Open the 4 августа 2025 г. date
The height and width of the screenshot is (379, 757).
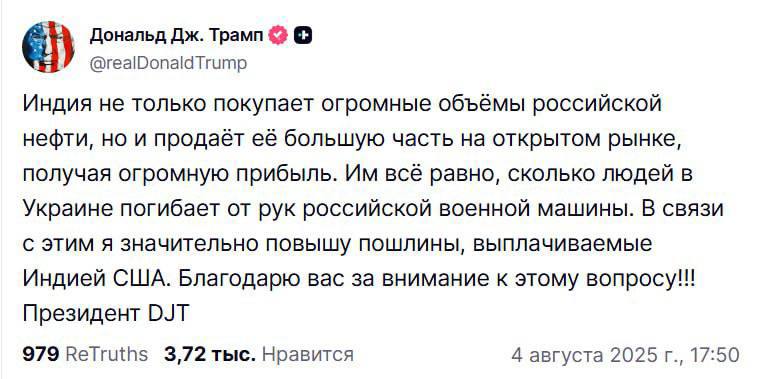click(x=597, y=355)
